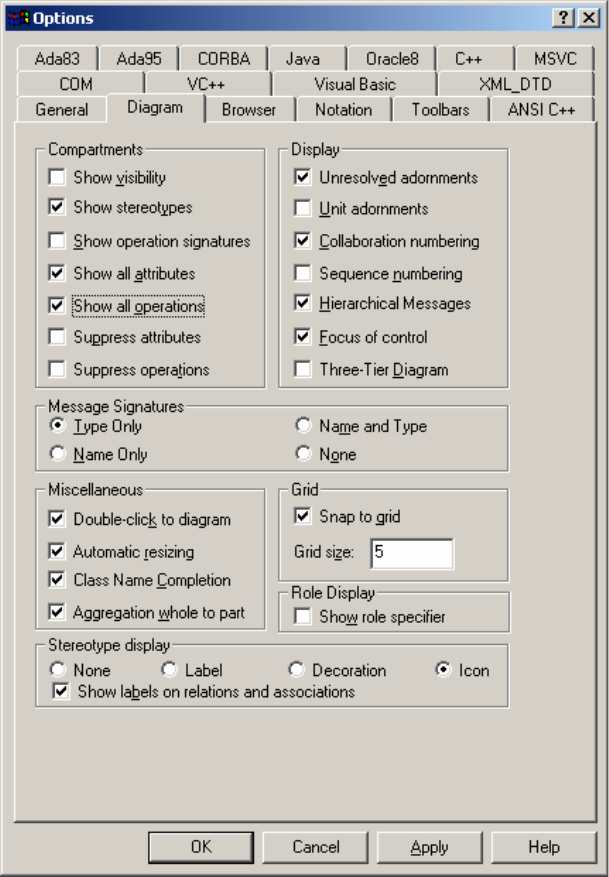The image size is (609, 877).
Task: Toggle Sequence numbering checkbox
Action: [303, 273]
